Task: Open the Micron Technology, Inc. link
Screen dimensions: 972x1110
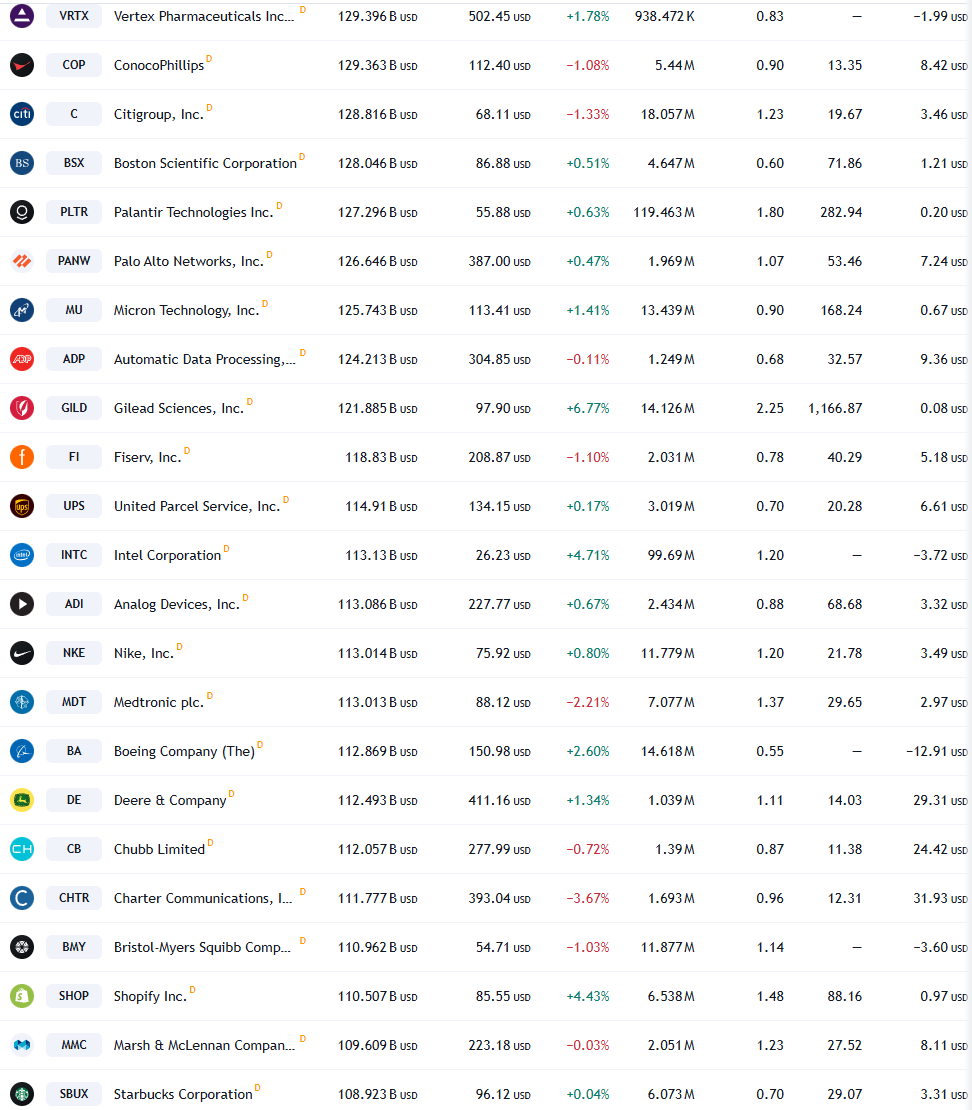Action: click(x=187, y=310)
